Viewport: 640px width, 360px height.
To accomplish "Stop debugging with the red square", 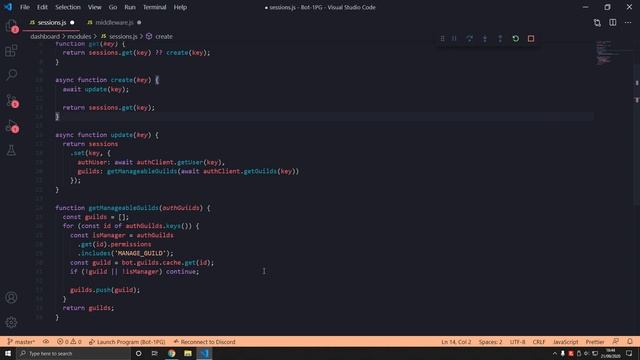I will pyautogui.click(x=531, y=38).
